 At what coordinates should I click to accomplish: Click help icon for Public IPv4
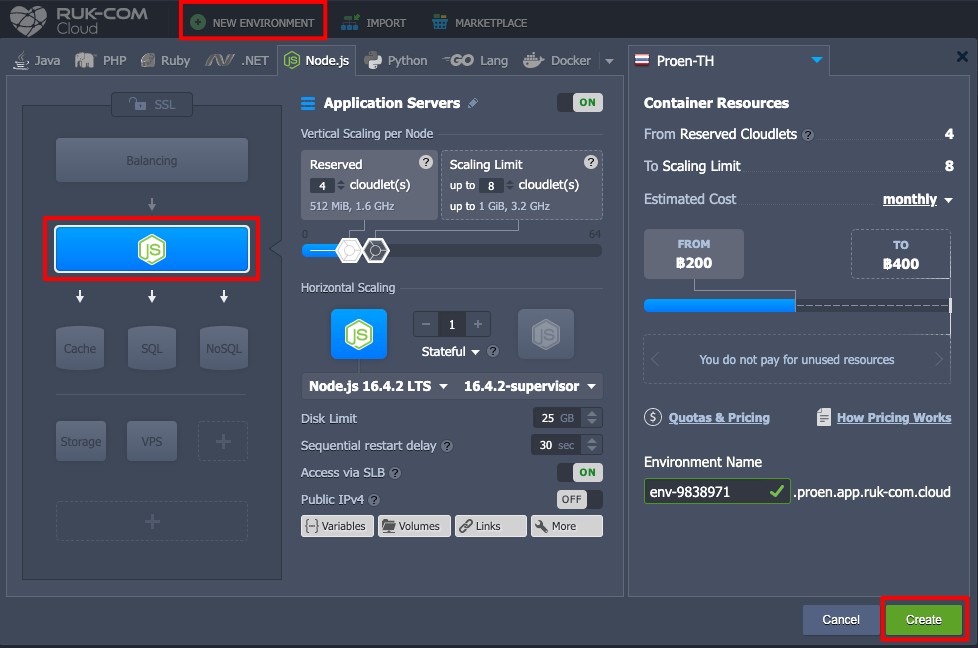[374, 500]
